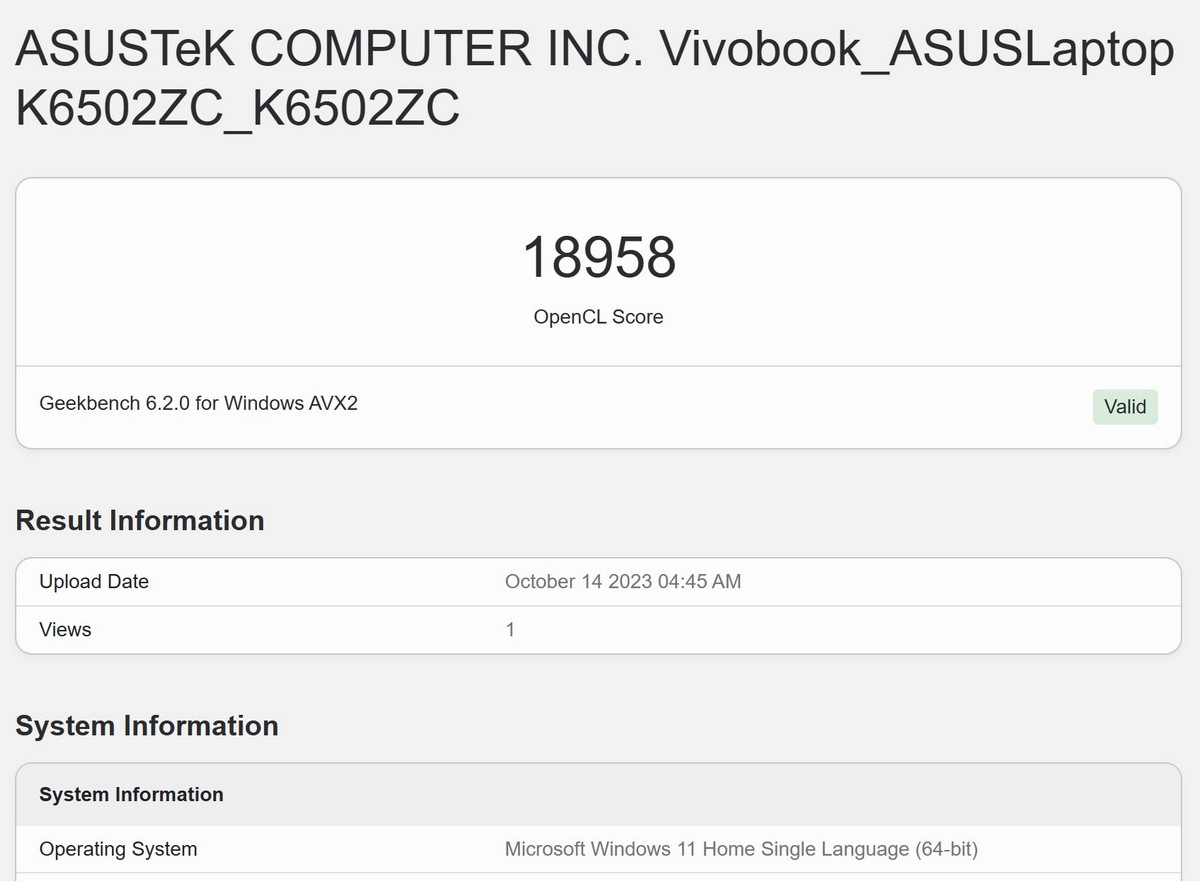
Task: Click the October 14 2023 04:45 AM value
Action: tap(623, 582)
